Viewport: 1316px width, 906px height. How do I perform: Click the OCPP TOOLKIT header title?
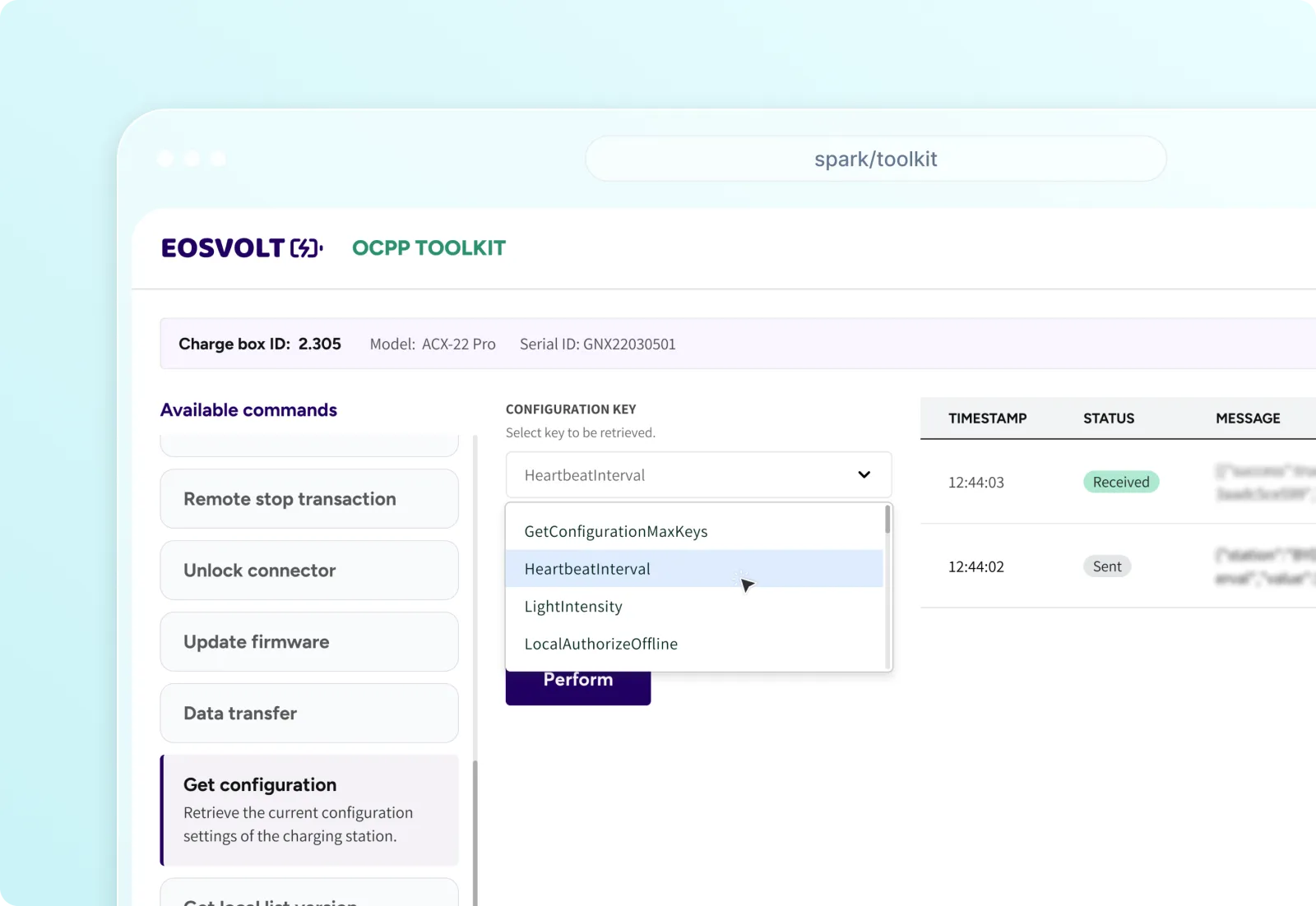[x=429, y=248]
